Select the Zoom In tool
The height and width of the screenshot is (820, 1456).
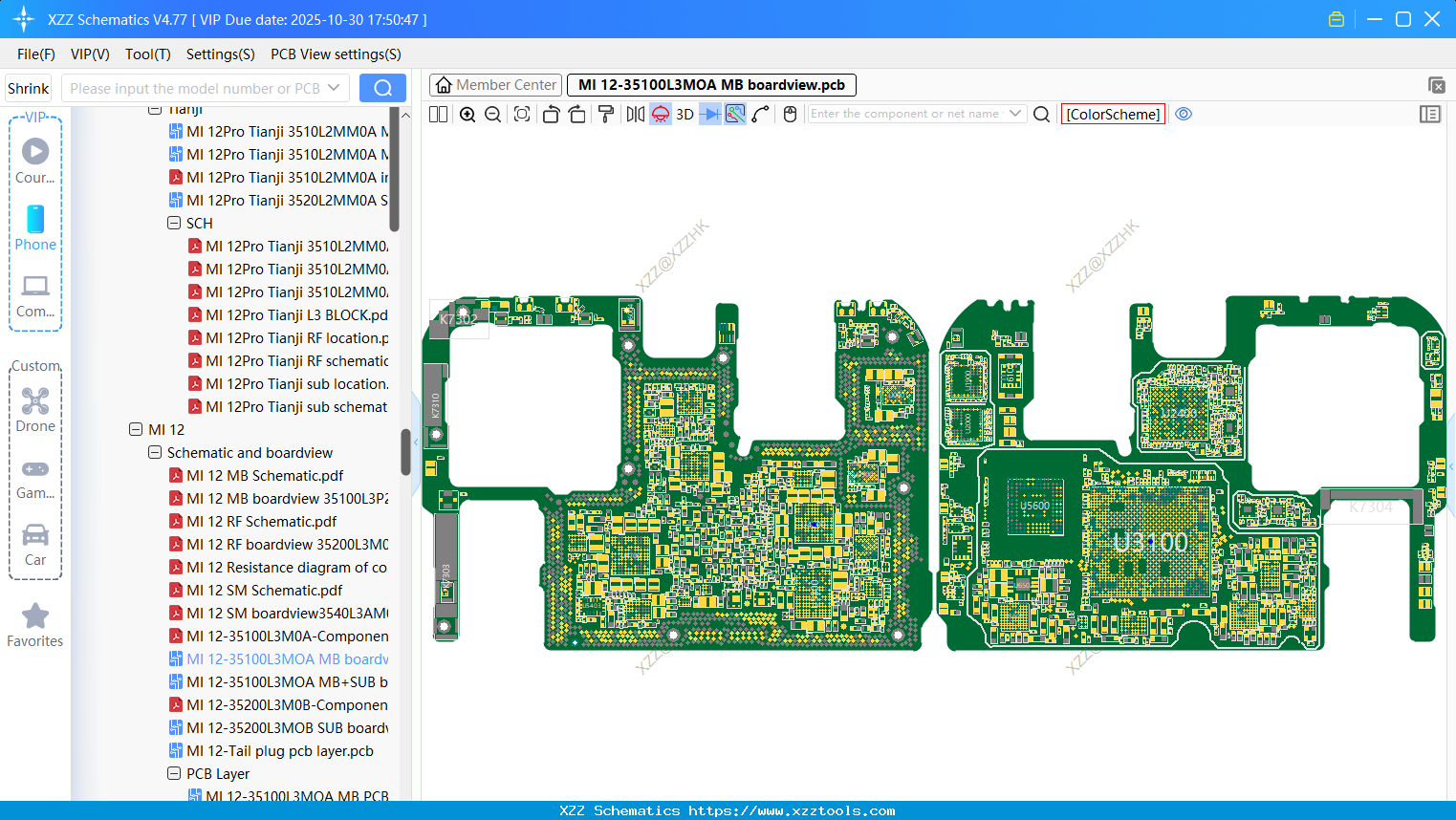point(467,114)
